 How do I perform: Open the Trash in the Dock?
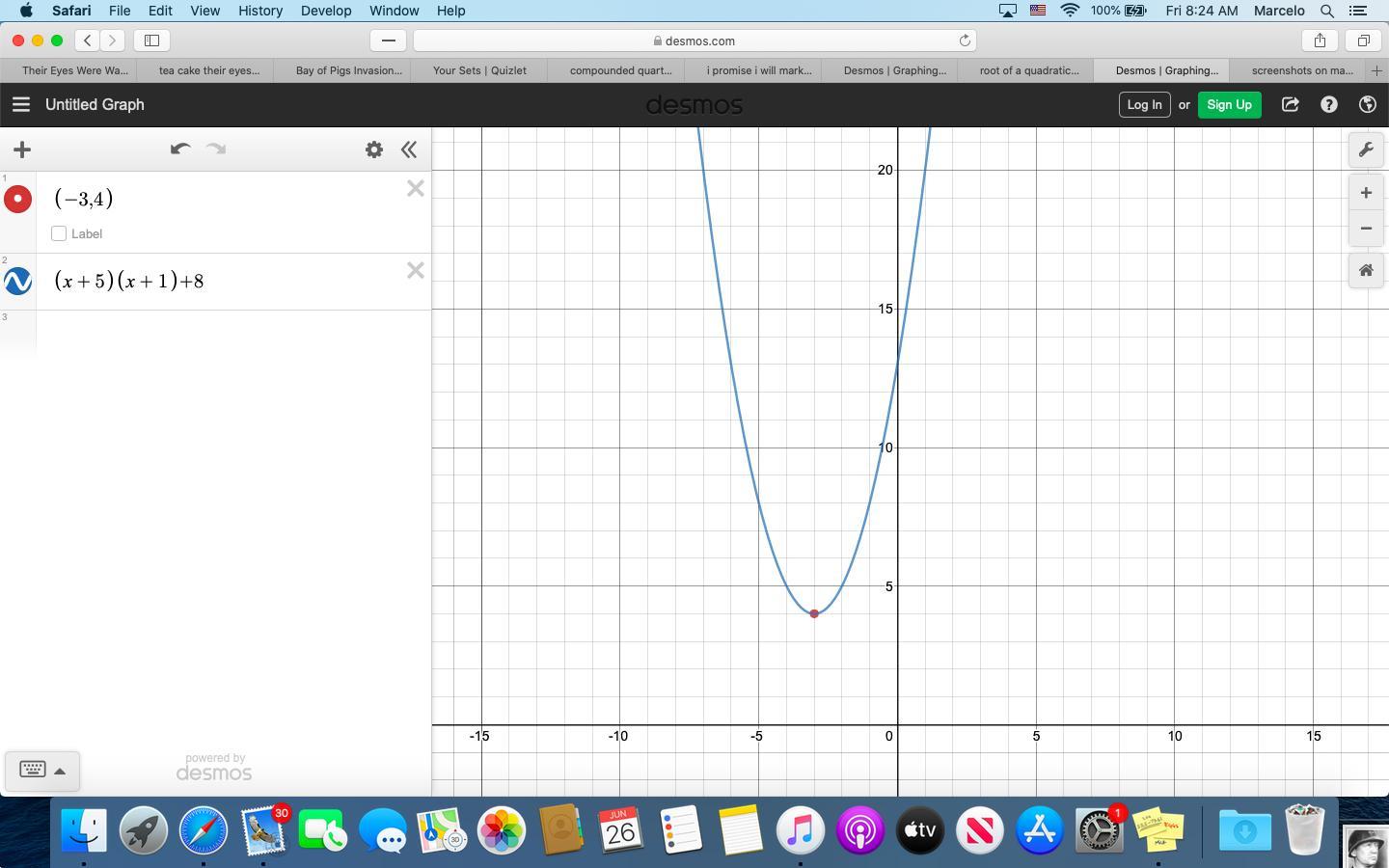tap(1304, 829)
